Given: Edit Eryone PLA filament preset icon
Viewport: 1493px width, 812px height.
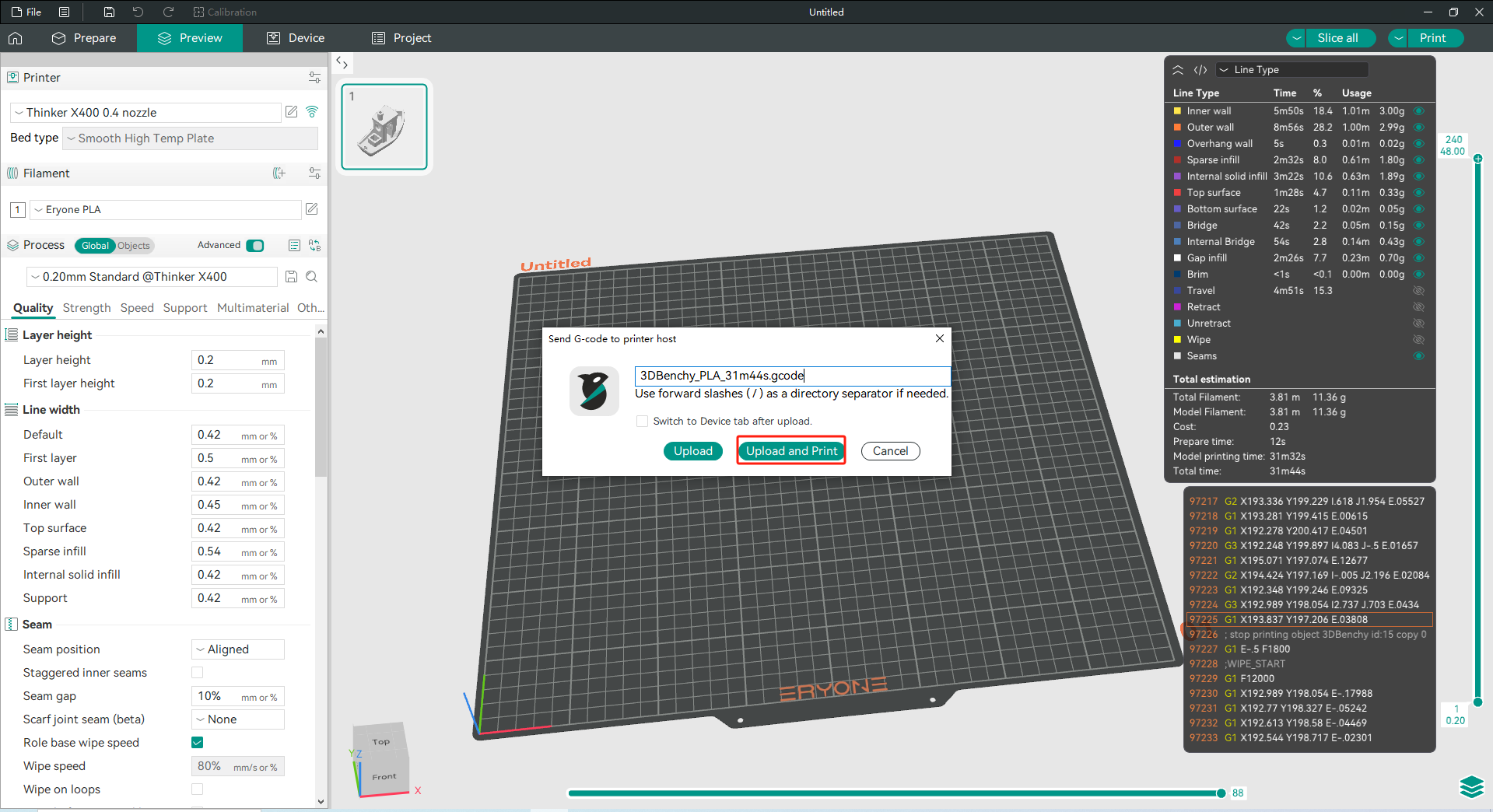Looking at the screenshot, I should point(311,209).
